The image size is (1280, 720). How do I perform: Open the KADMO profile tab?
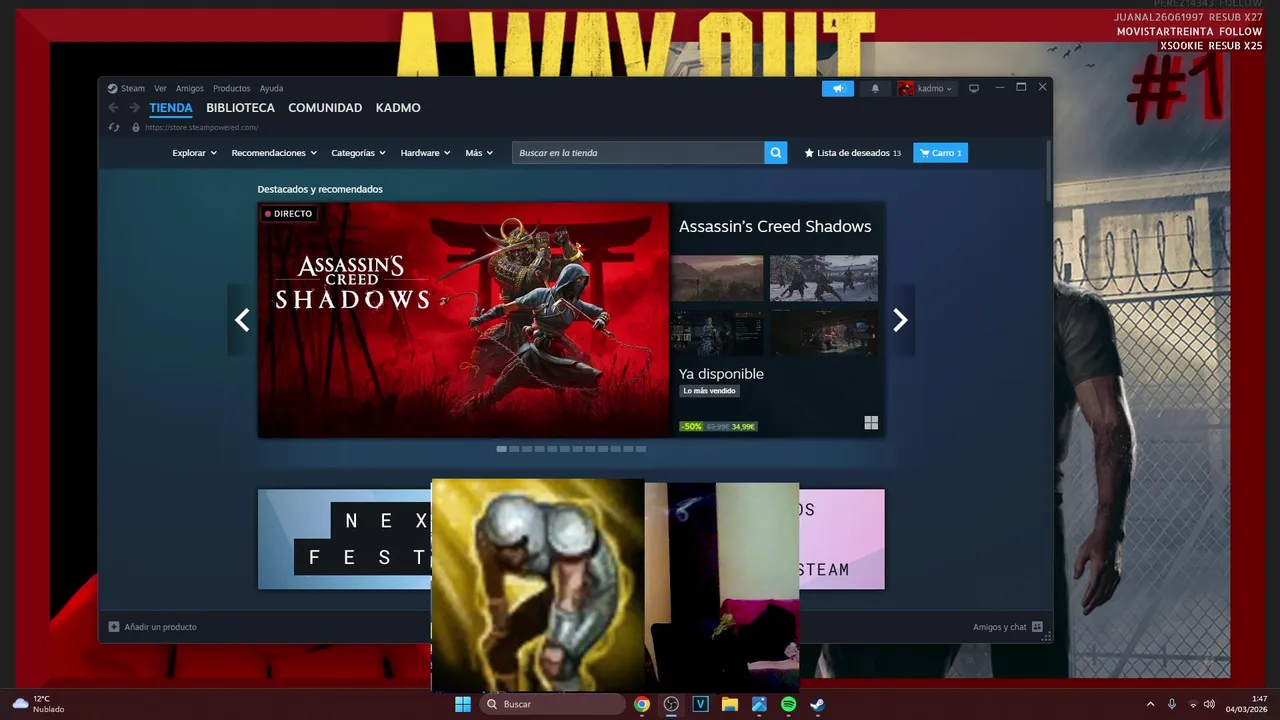pos(398,108)
